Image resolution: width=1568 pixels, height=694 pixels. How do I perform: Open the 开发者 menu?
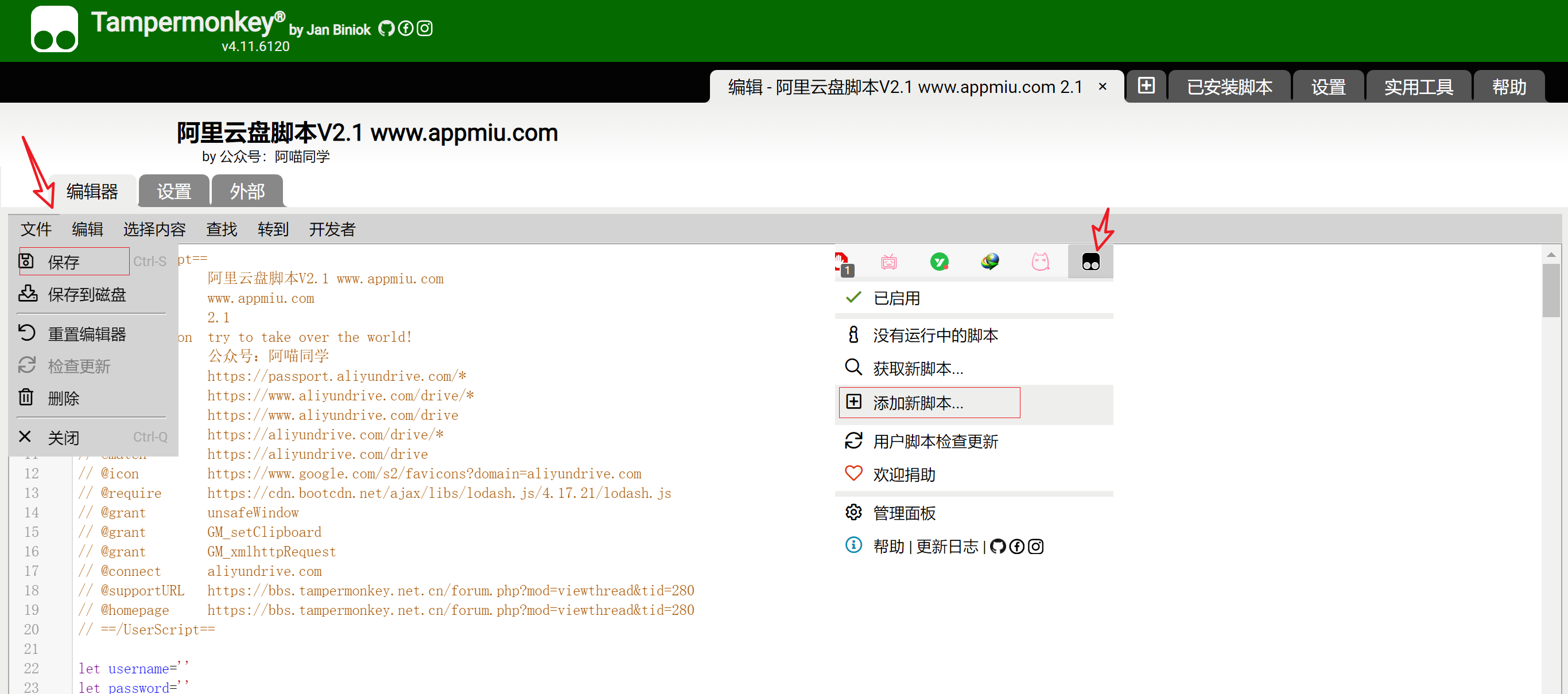(x=332, y=229)
